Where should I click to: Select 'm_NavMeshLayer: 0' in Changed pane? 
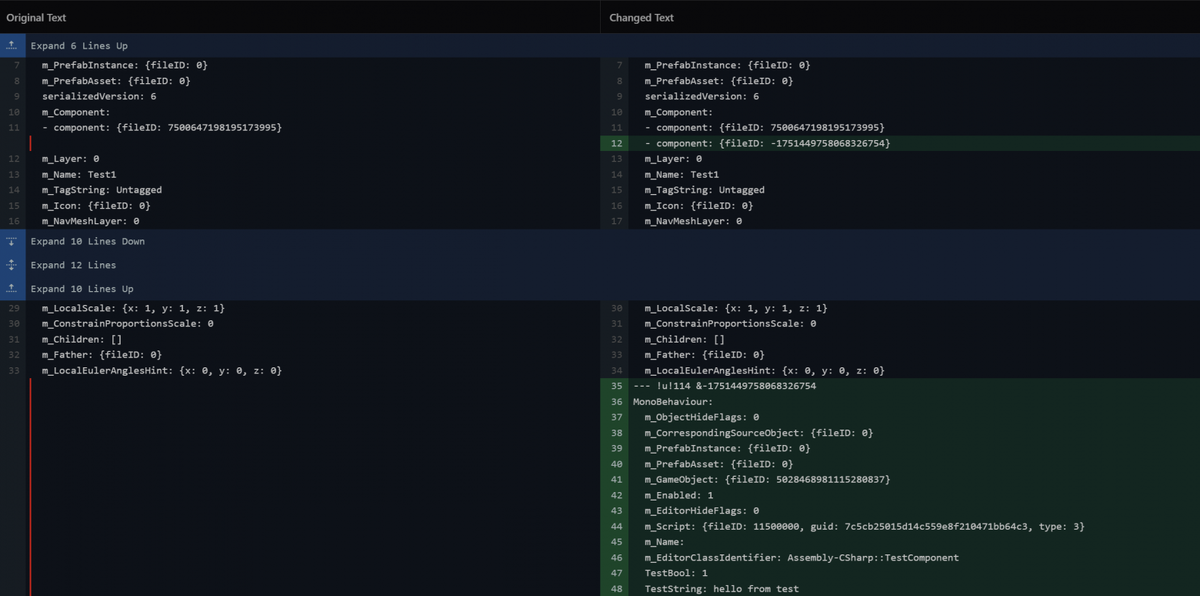693,221
